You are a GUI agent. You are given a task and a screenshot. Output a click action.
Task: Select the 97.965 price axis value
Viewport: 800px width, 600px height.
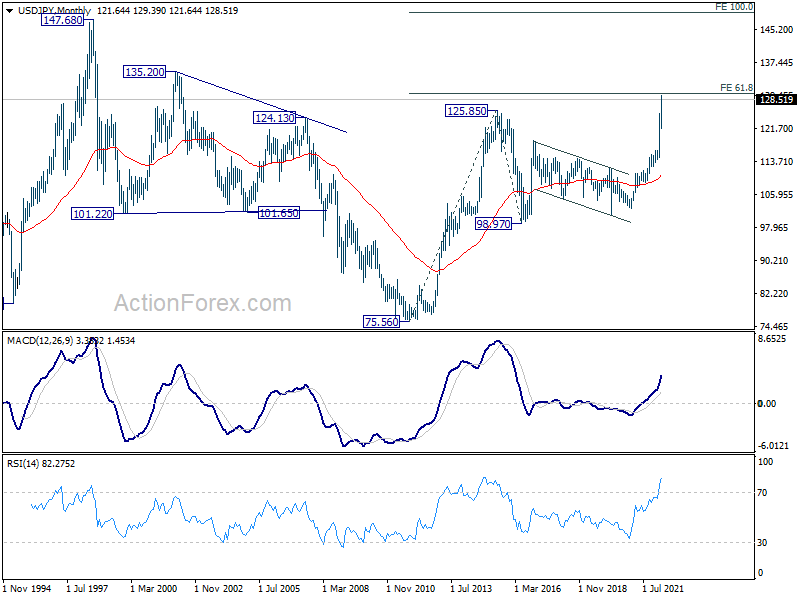click(776, 227)
